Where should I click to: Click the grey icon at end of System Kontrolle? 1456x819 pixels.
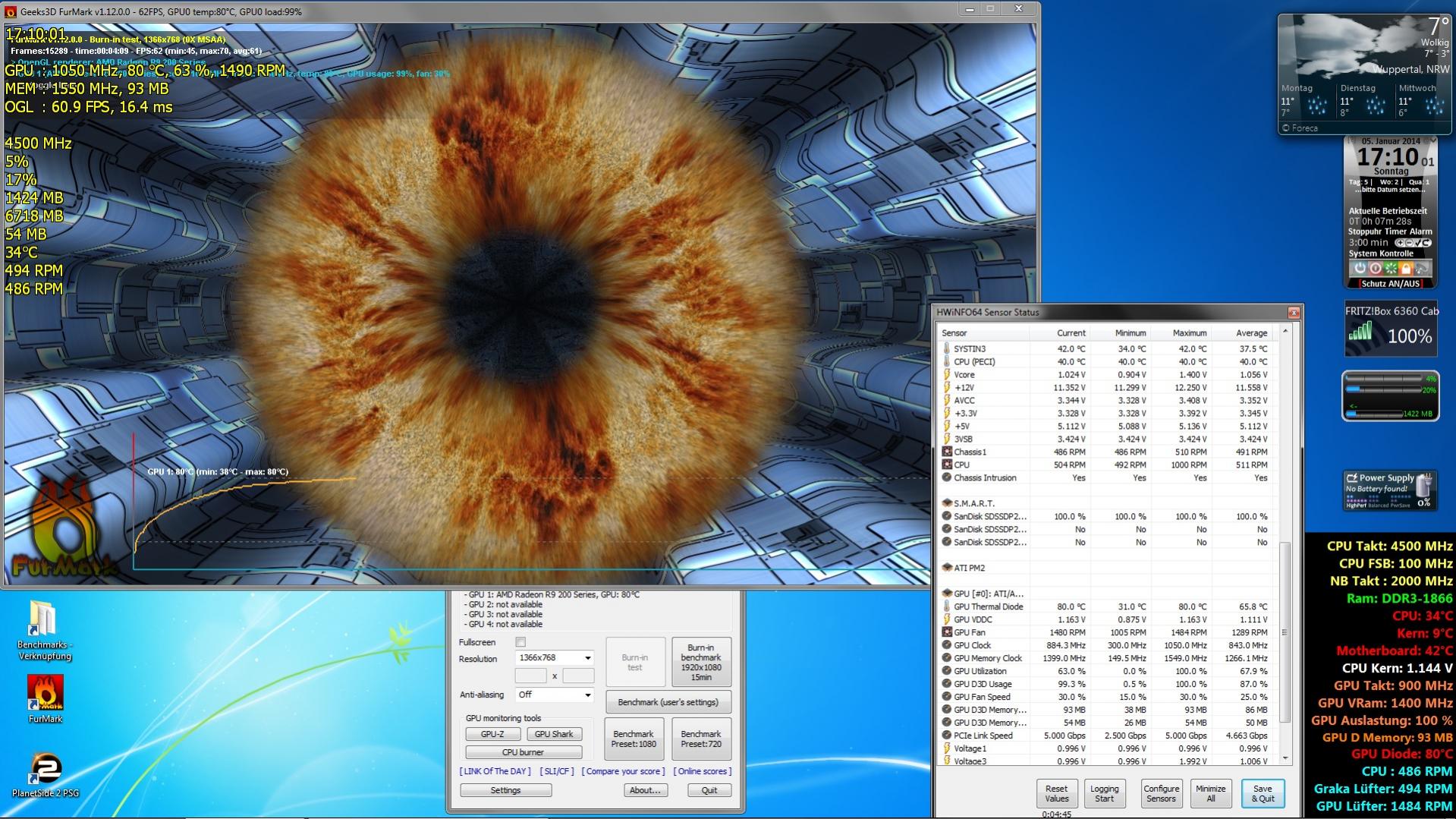pyautogui.click(x=1421, y=268)
